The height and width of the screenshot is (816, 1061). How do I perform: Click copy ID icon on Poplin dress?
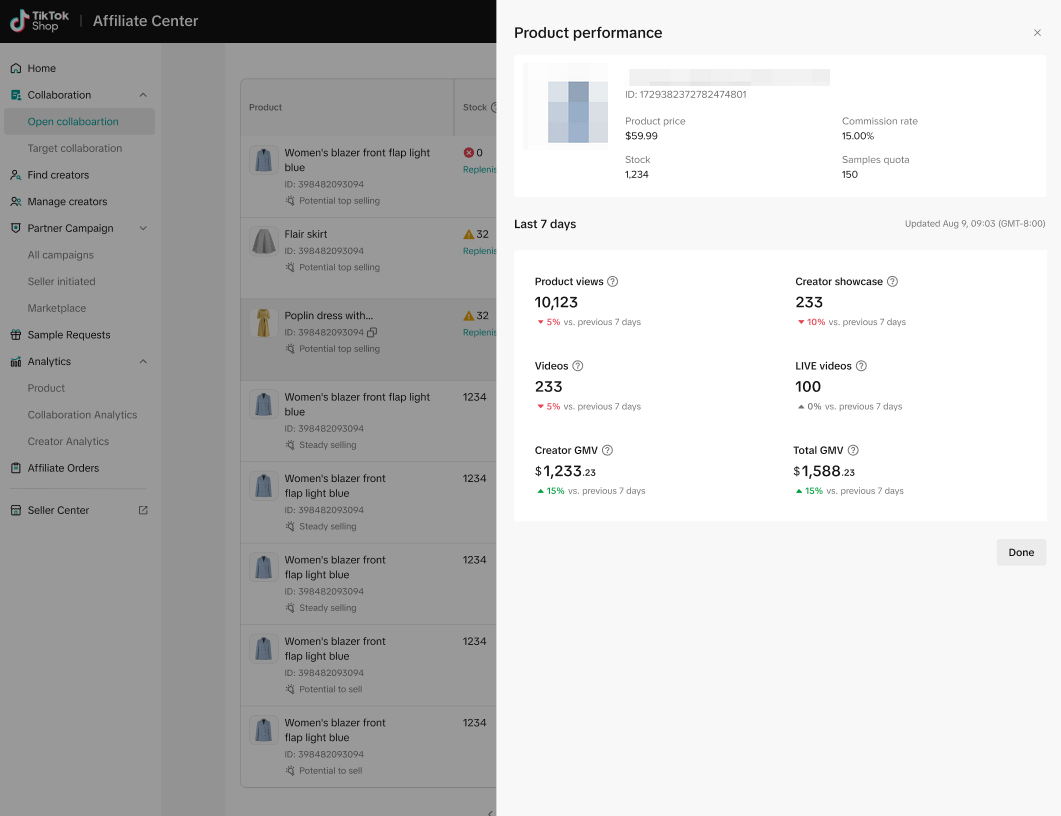coord(372,332)
